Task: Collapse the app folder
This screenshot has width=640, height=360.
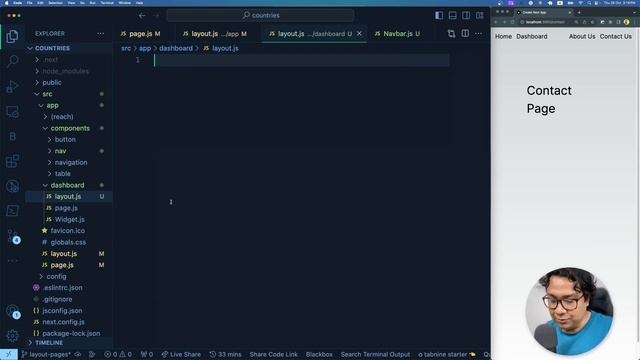Action: (52, 105)
